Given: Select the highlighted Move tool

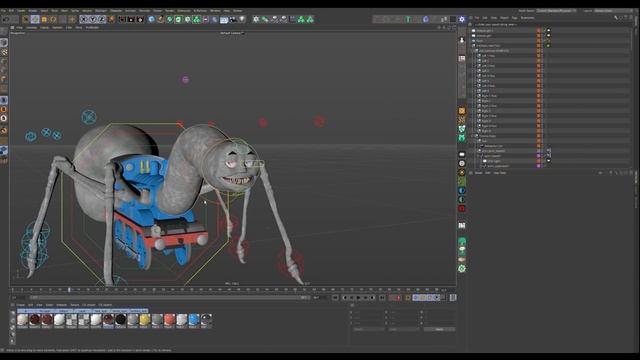Looking at the screenshot, I should pos(35,19).
